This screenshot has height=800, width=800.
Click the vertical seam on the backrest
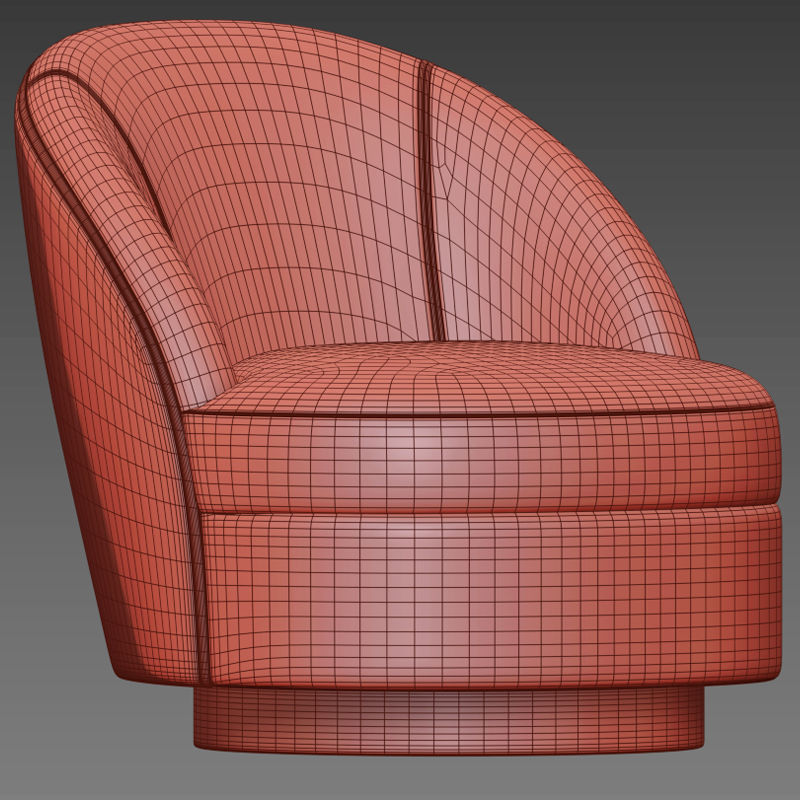coord(431,200)
